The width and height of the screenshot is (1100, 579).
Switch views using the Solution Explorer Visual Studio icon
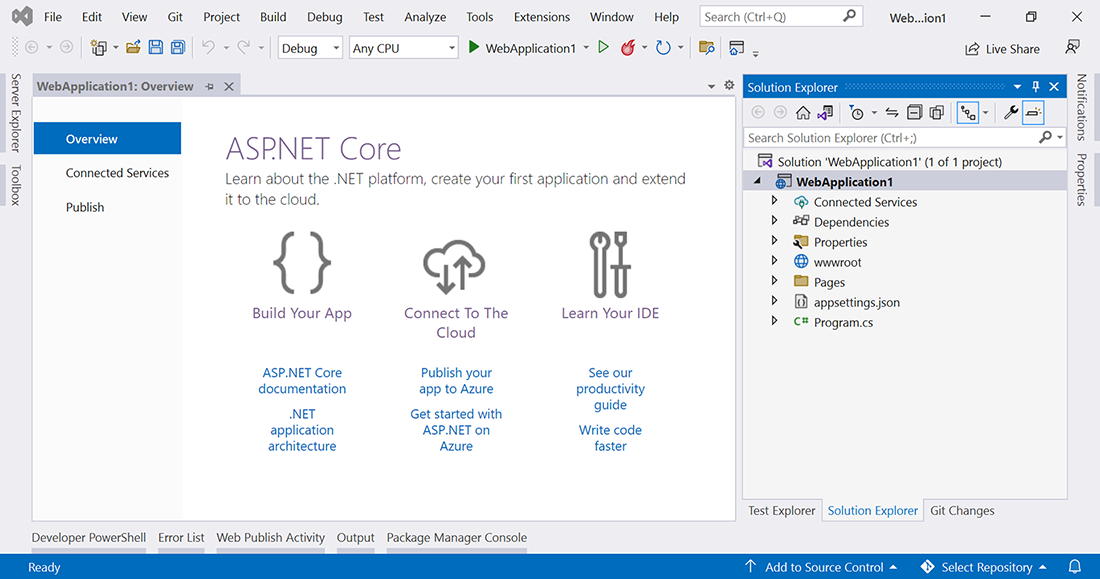tap(825, 112)
